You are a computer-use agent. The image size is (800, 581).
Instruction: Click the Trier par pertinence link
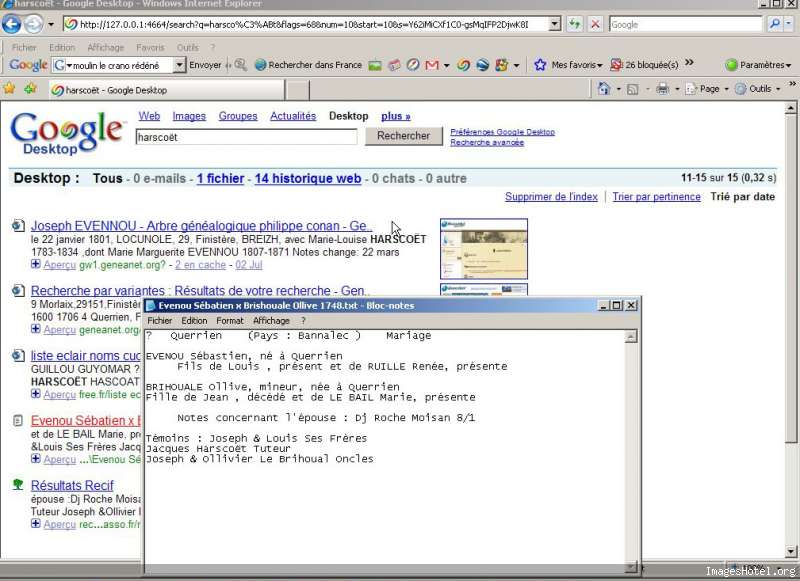[656, 196]
